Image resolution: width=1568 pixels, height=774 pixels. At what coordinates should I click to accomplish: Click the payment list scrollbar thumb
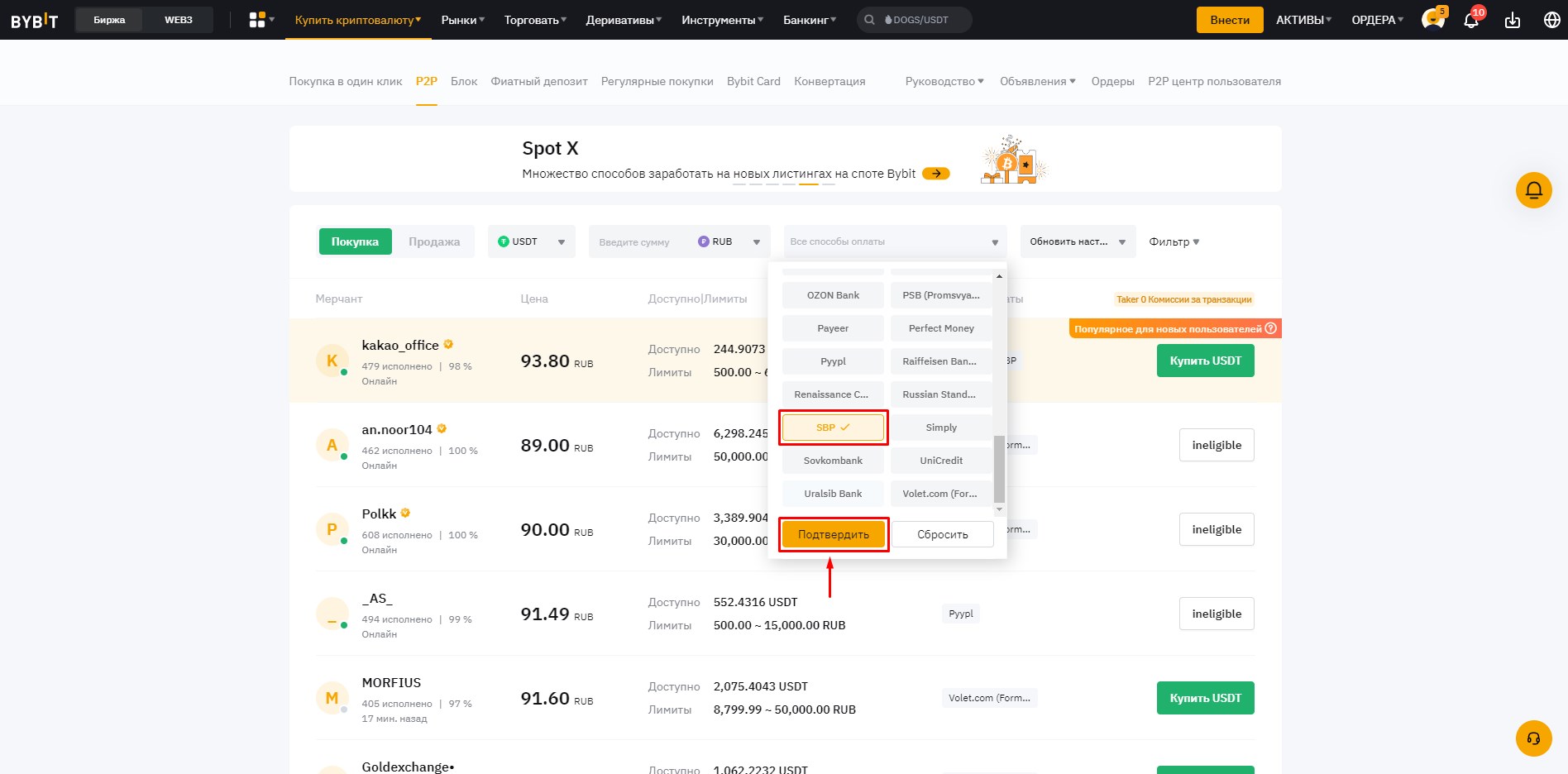999,468
